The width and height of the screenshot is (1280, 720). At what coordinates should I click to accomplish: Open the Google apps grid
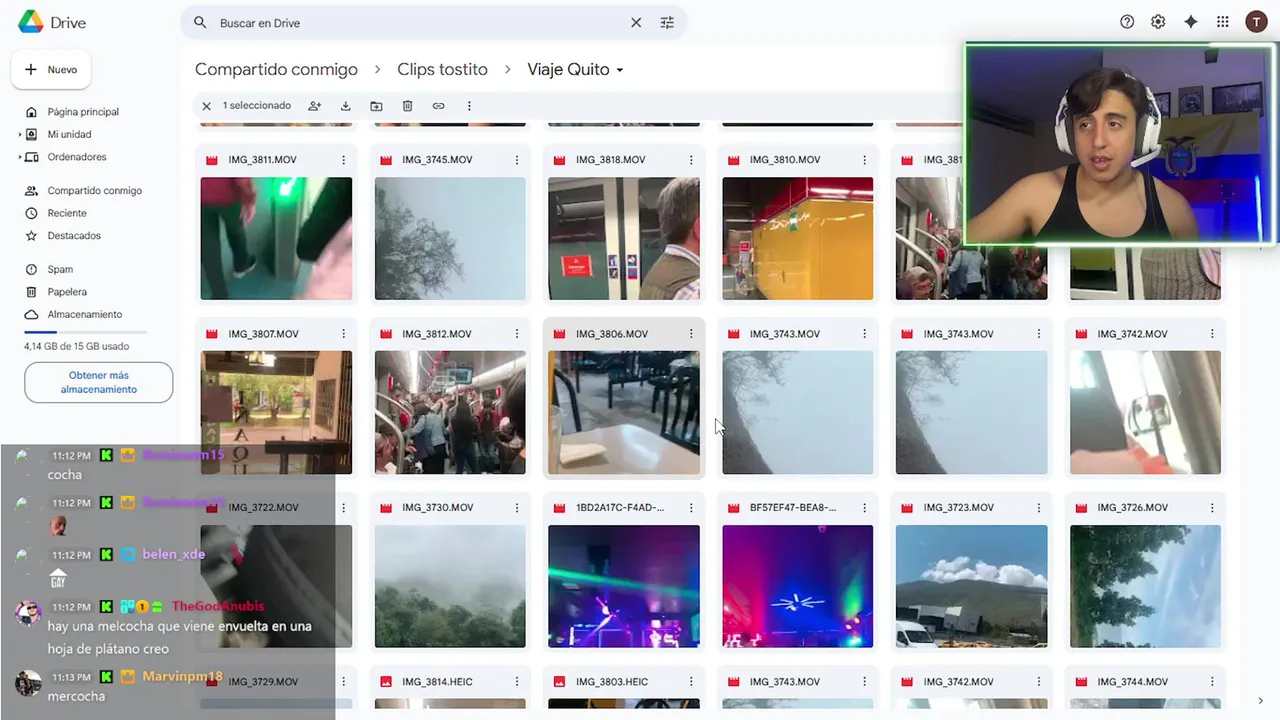click(1222, 22)
